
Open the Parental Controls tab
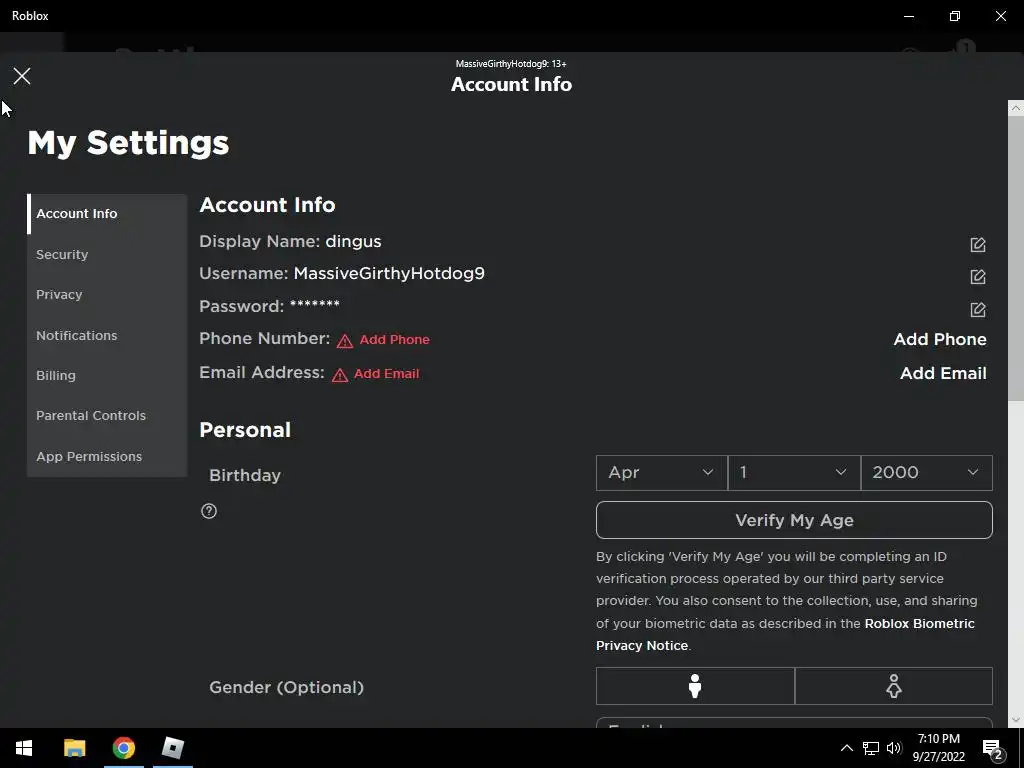click(x=107, y=415)
